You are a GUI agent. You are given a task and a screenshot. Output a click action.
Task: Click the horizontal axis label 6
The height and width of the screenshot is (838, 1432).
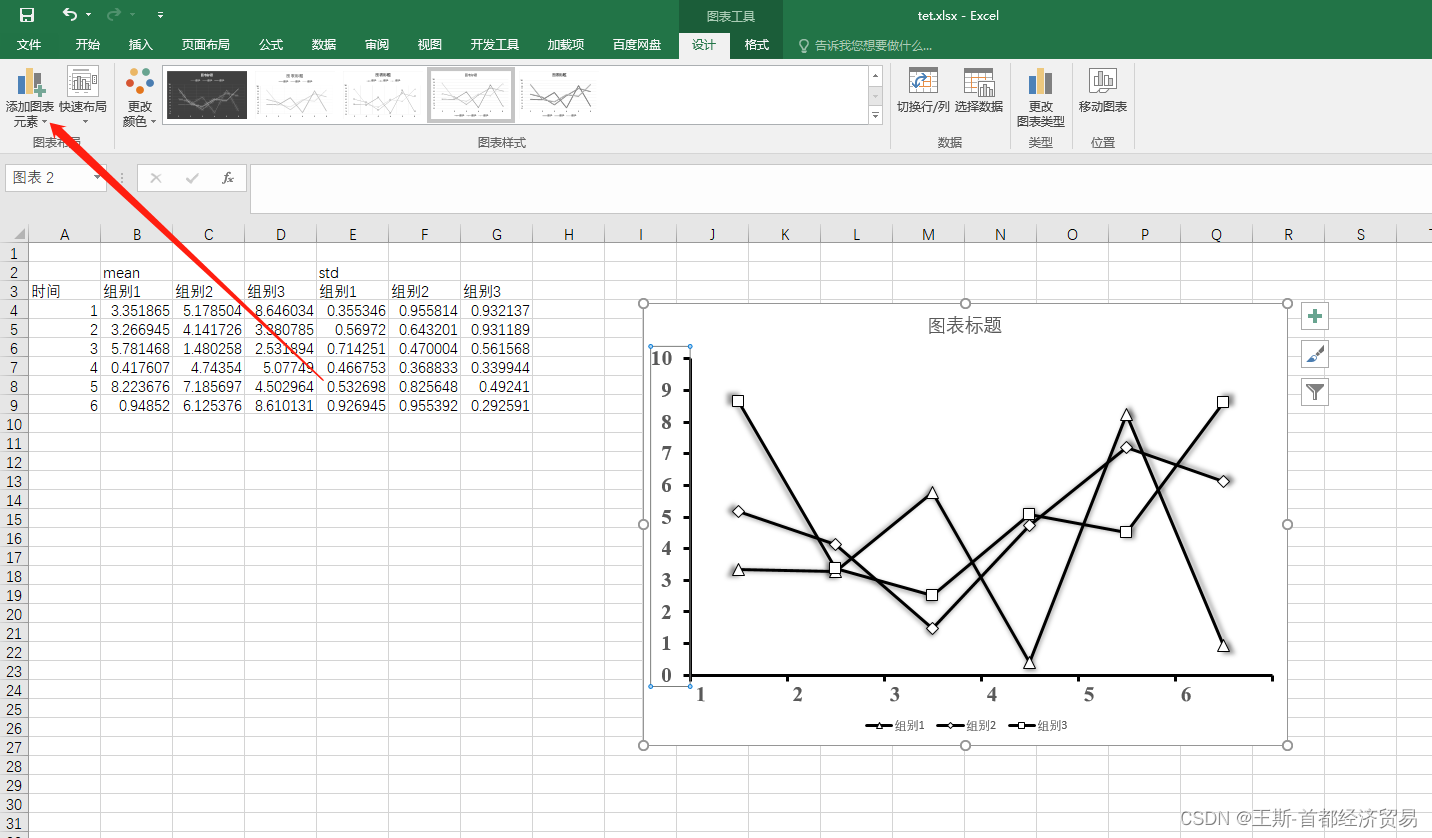click(x=1186, y=695)
